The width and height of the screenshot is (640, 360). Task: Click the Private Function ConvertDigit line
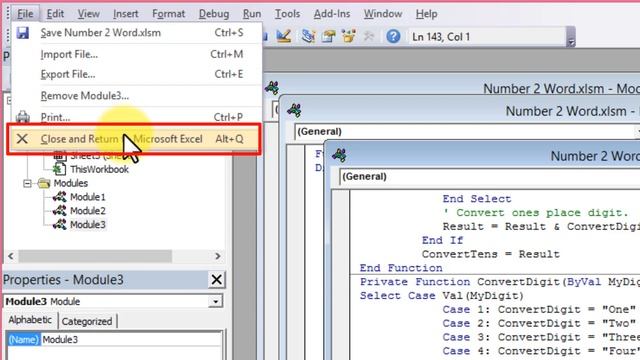tap(500, 282)
